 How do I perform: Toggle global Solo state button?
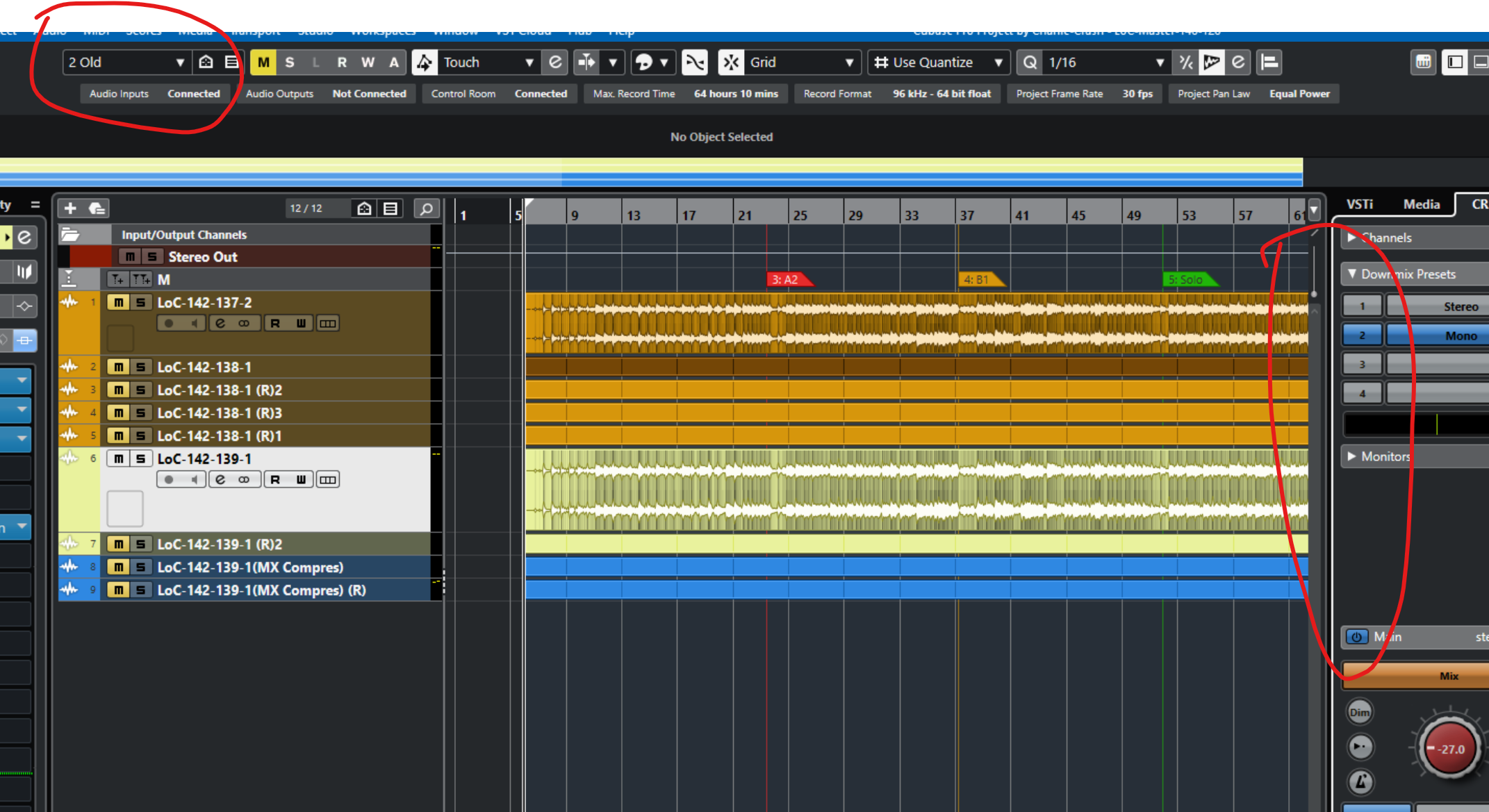[290, 63]
